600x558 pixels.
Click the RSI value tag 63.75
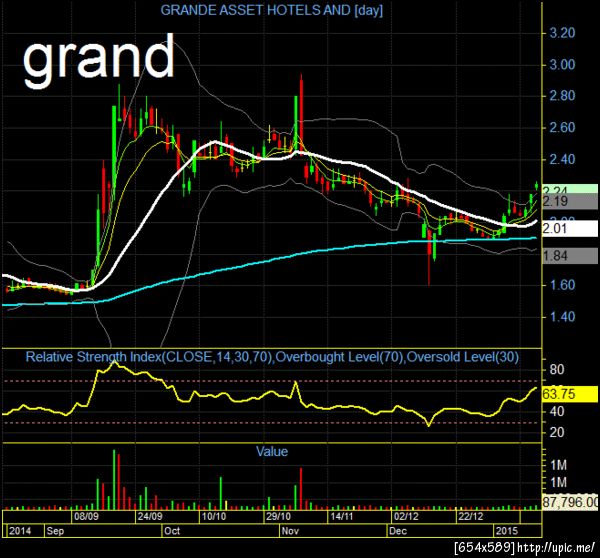pos(570,394)
